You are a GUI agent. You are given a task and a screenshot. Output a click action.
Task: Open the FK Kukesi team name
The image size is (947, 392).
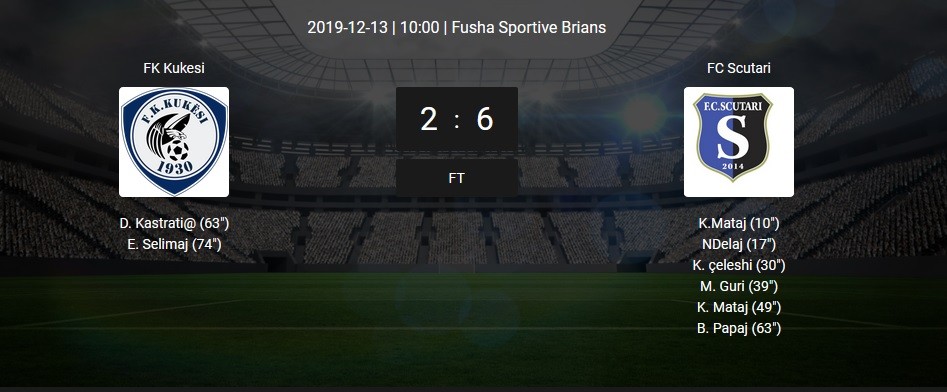tap(174, 68)
